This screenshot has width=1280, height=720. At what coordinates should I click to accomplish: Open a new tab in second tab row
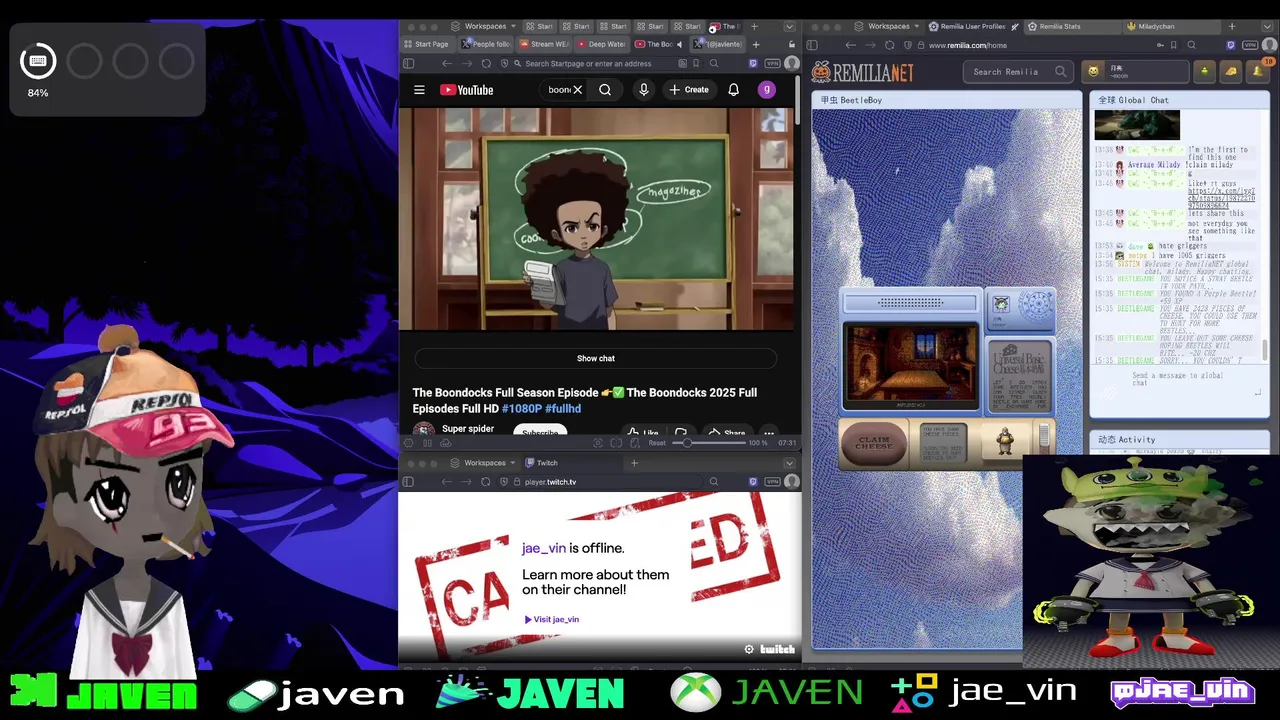click(x=755, y=44)
